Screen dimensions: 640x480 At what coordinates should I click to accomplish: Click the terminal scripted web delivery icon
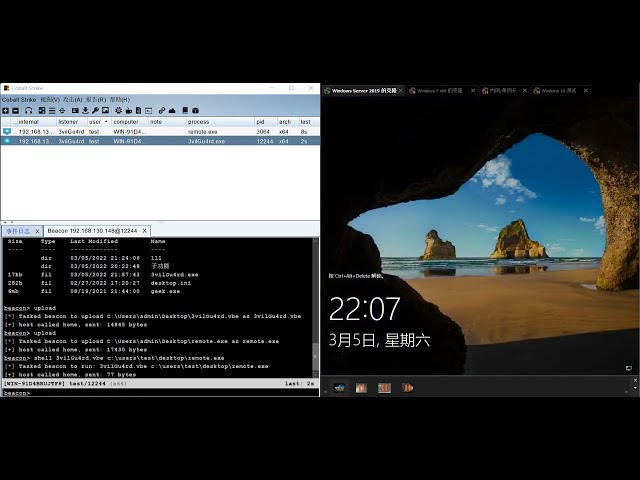[x=149, y=111]
